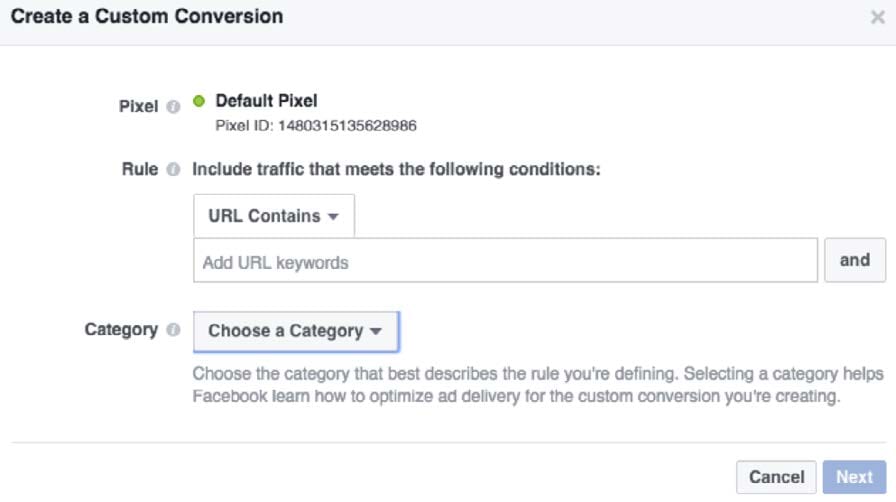Viewport: 896px width, 502px height.
Task: Click the info icon next to Pixel
Action: [x=173, y=106]
